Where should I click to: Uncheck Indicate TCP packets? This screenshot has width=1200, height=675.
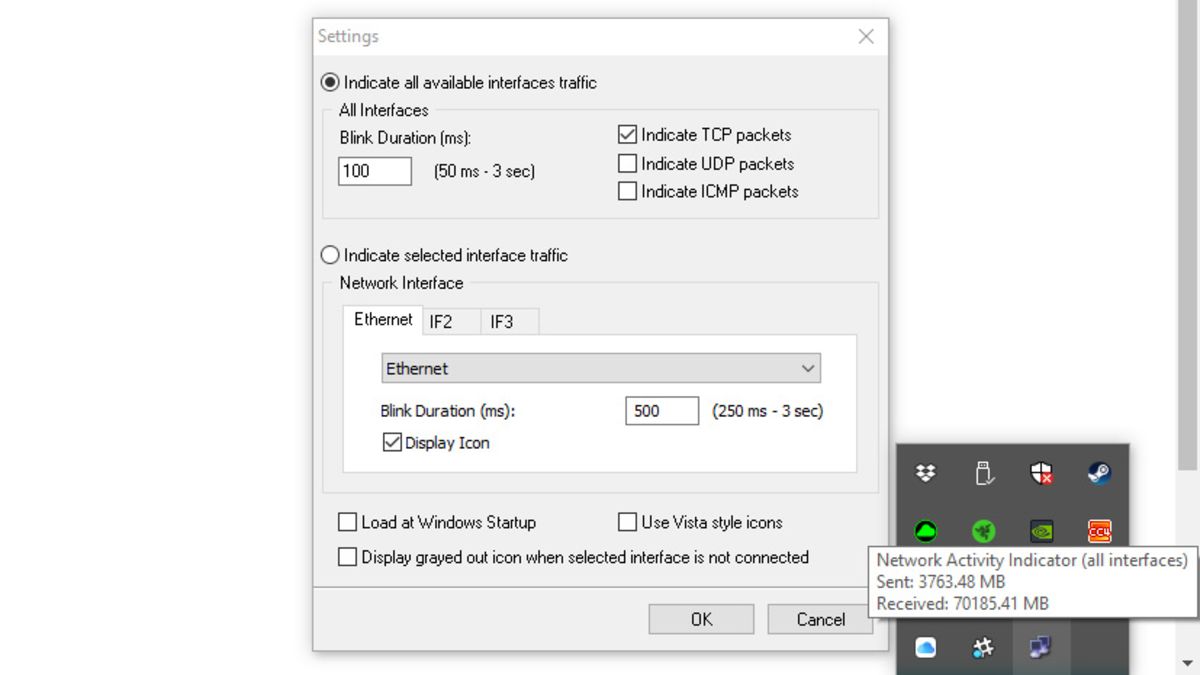[627, 134]
